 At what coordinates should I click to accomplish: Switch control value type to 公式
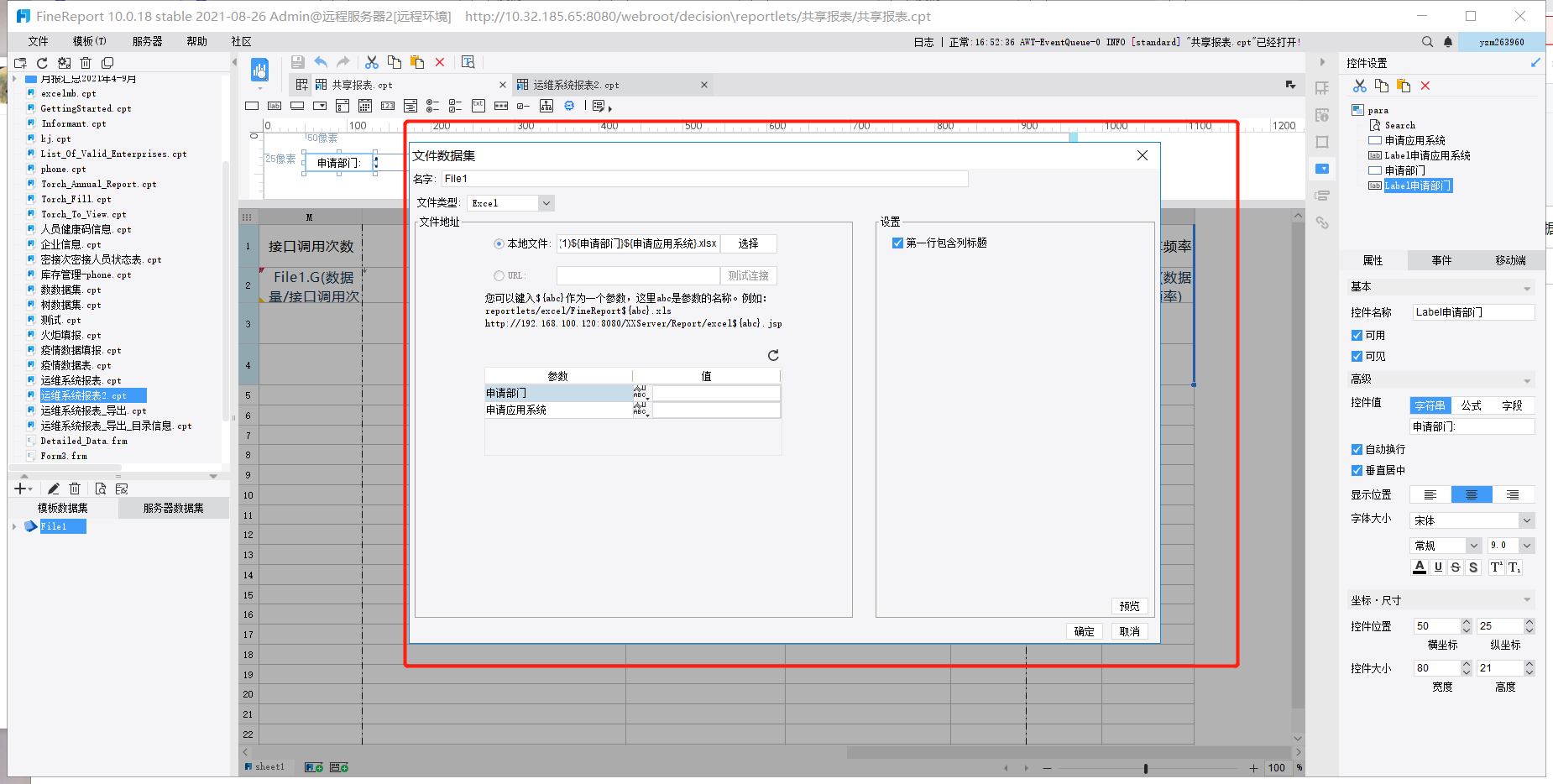[x=1472, y=405]
